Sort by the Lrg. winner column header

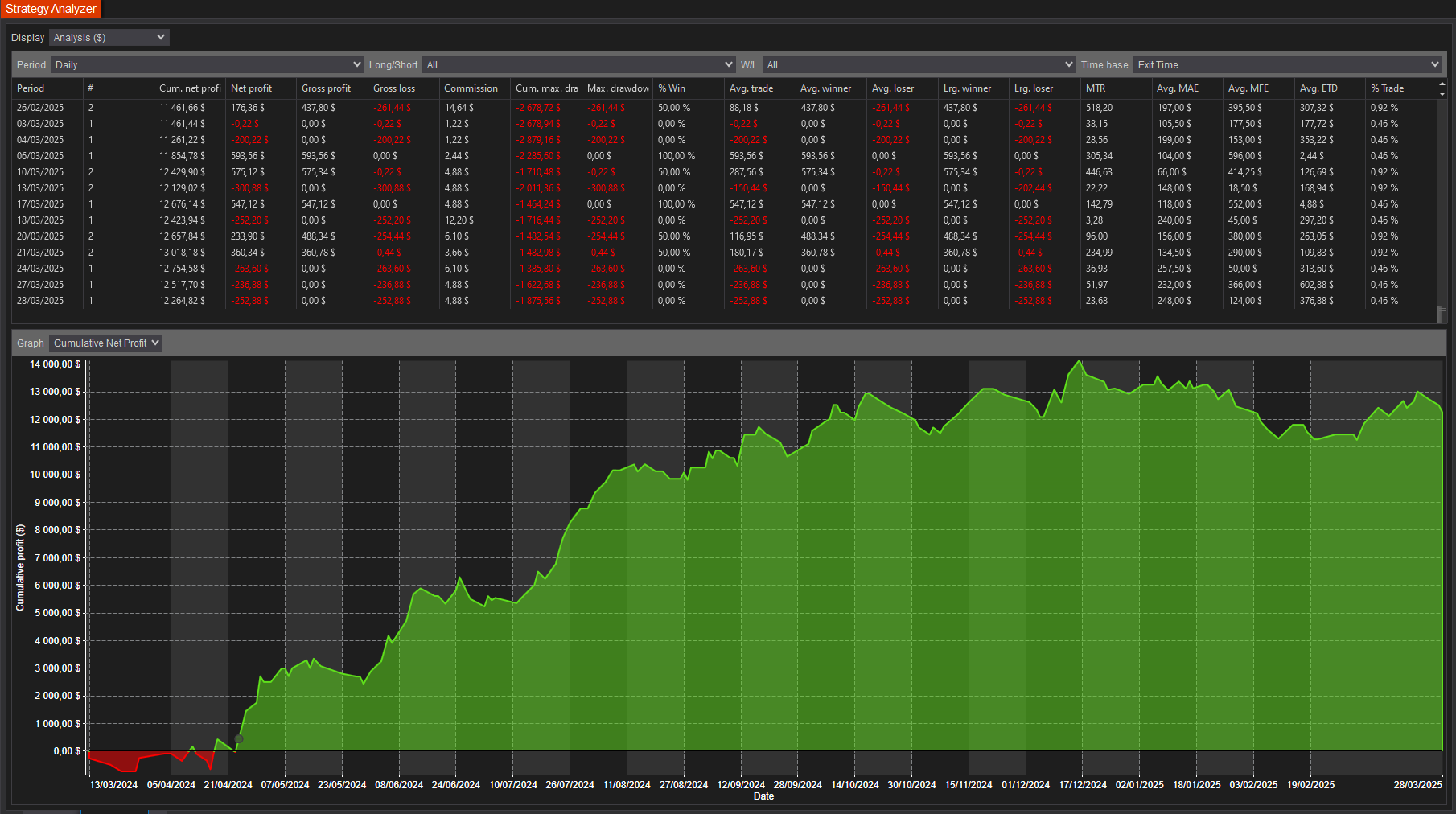coord(973,88)
